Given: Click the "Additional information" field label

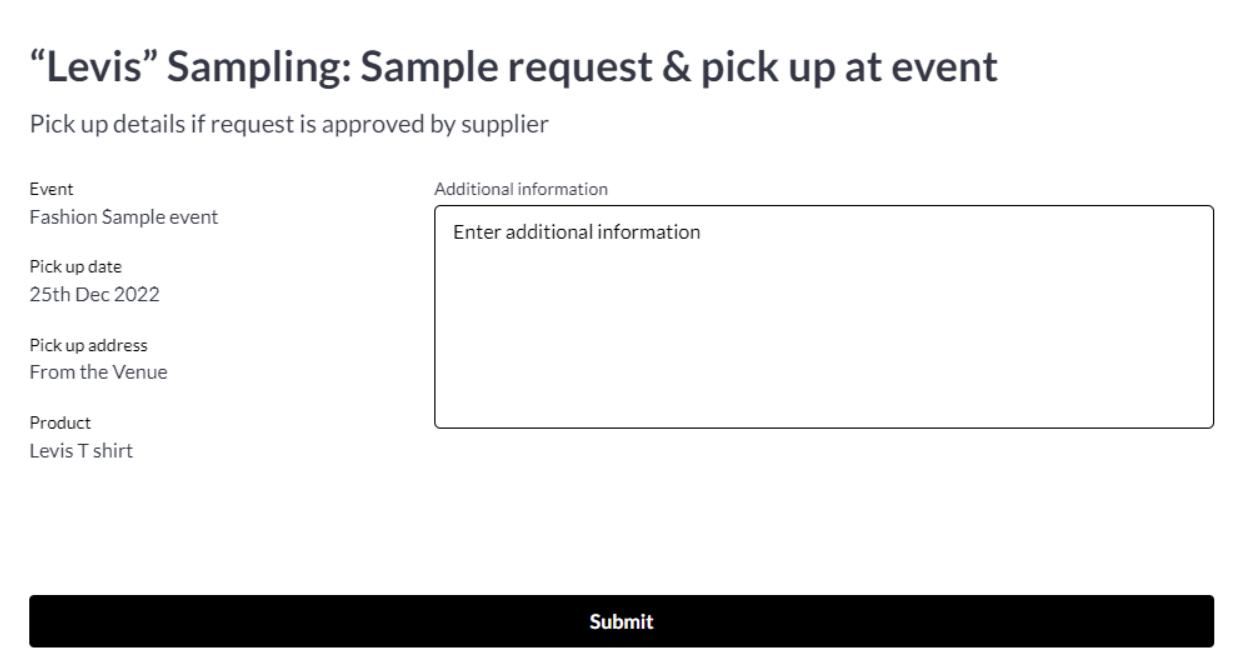Looking at the screenshot, I should pyautogui.click(x=520, y=188).
